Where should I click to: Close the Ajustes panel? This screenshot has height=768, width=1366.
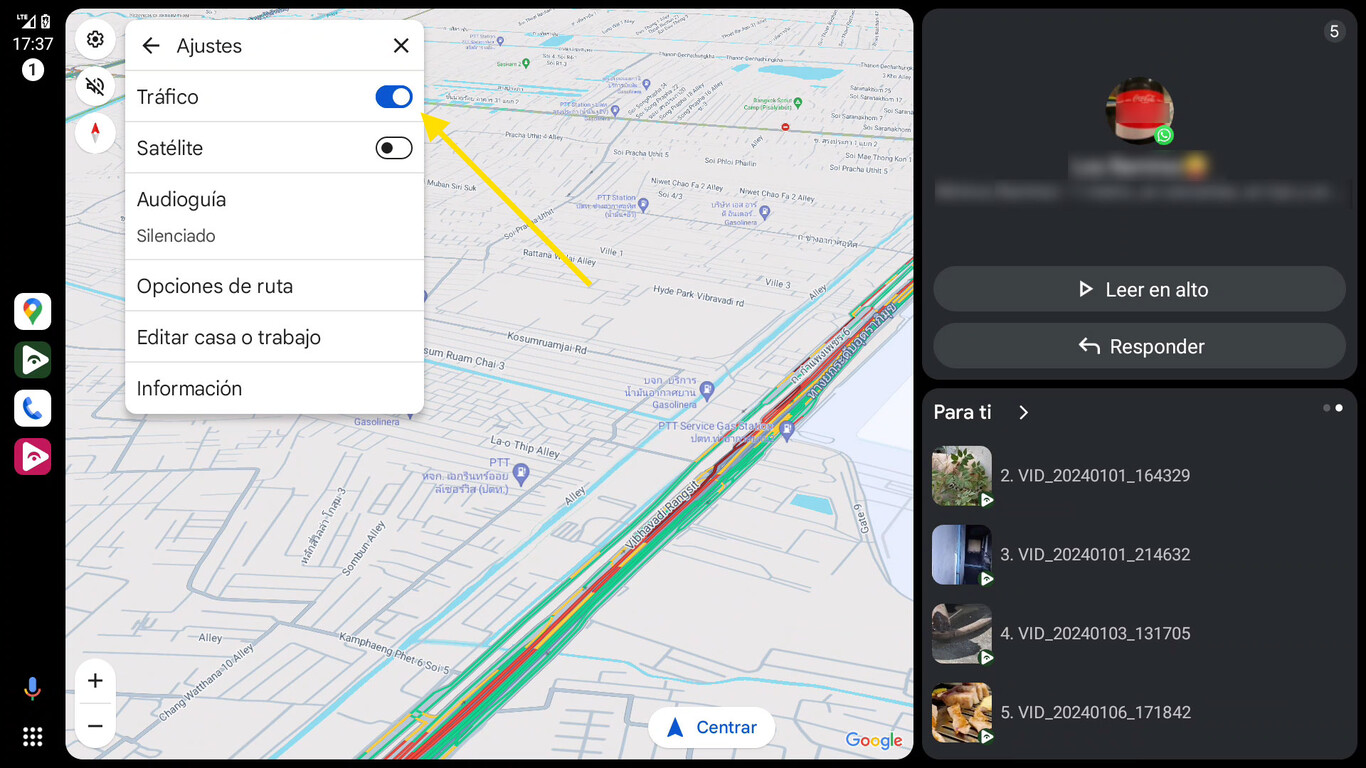[401, 46]
